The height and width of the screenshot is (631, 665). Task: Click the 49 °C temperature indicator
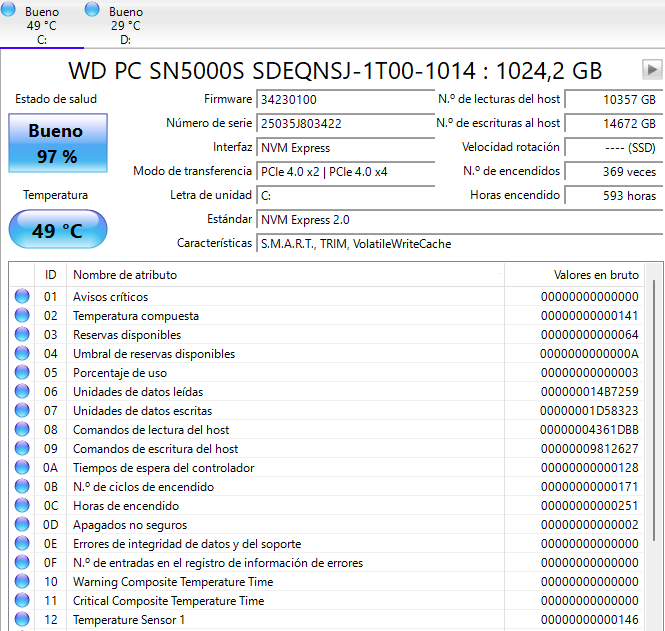click(57, 230)
